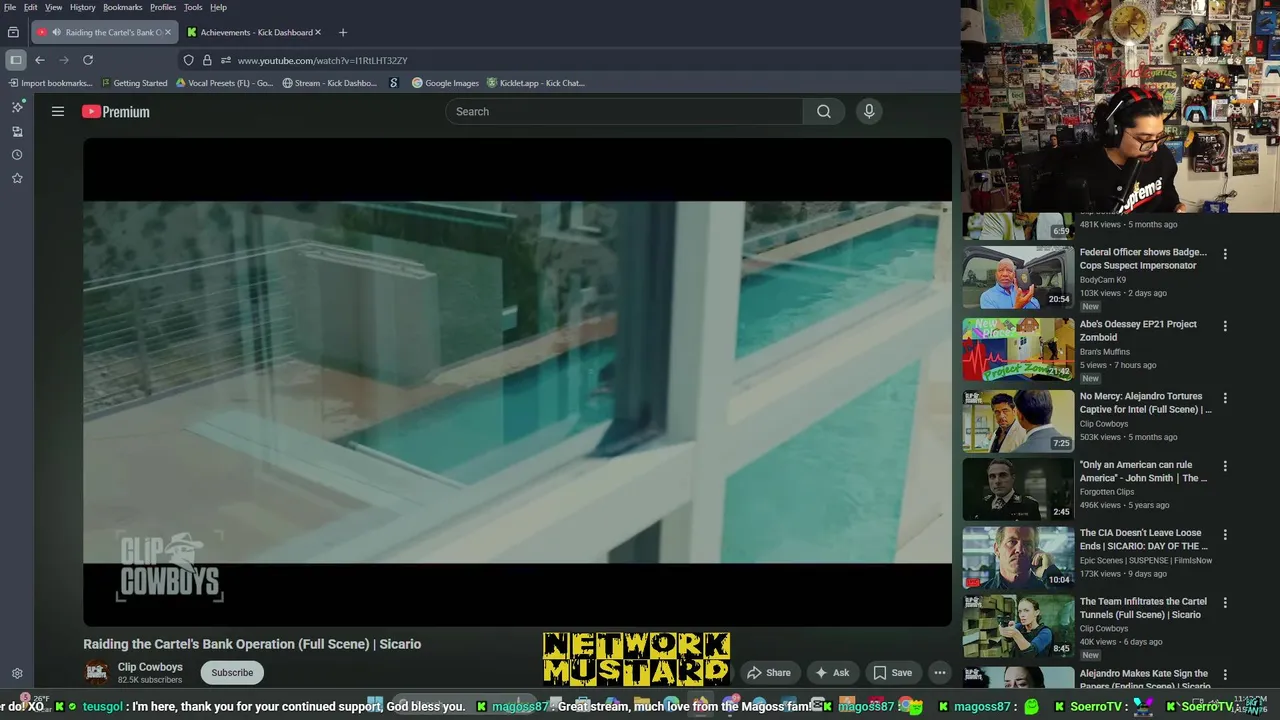1280x720 pixels.
Task: Toggle the sidebar button beside back arrow
Action: click(x=16, y=60)
